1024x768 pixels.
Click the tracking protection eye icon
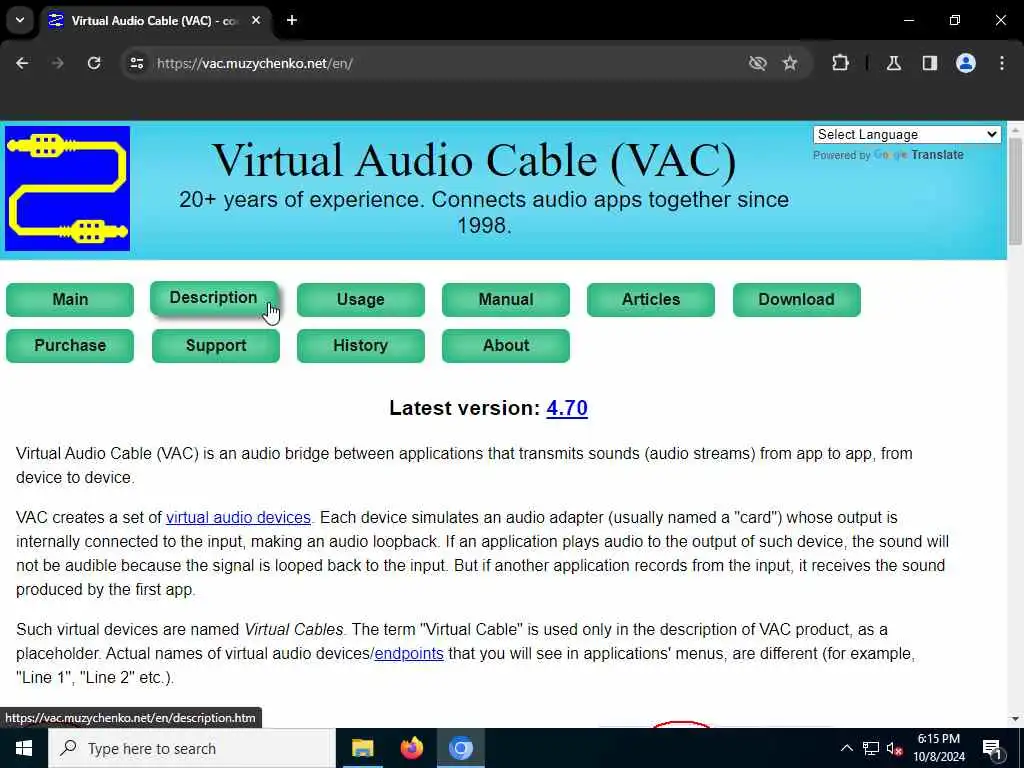coord(758,63)
